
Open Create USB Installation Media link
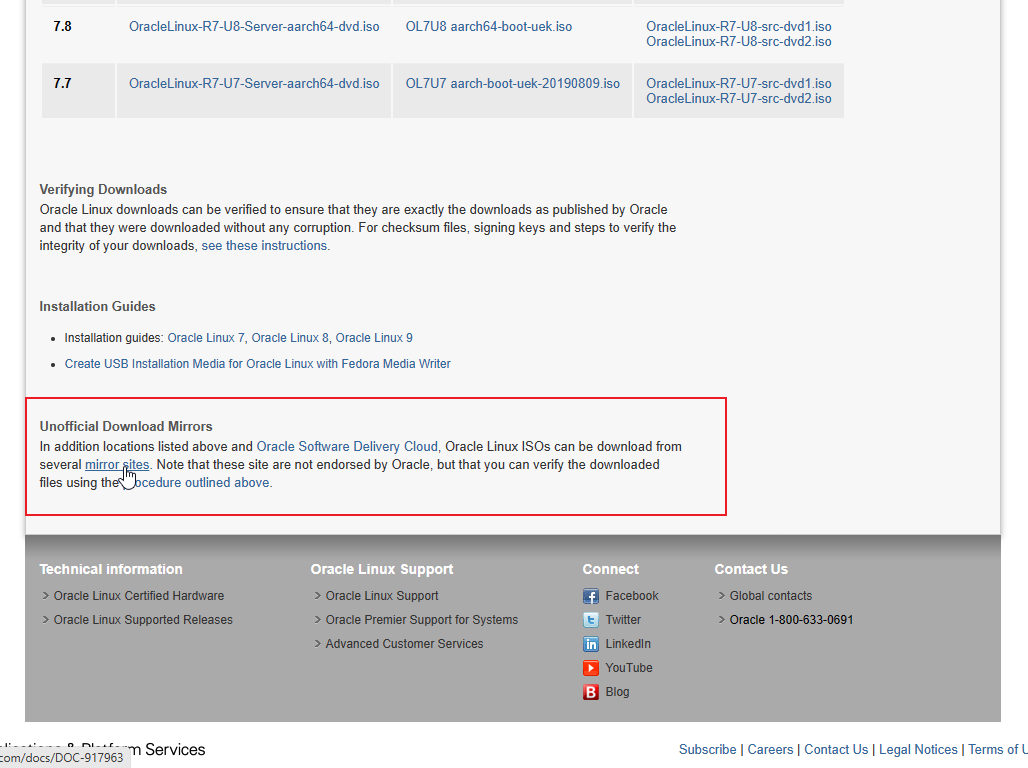click(257, 364)
